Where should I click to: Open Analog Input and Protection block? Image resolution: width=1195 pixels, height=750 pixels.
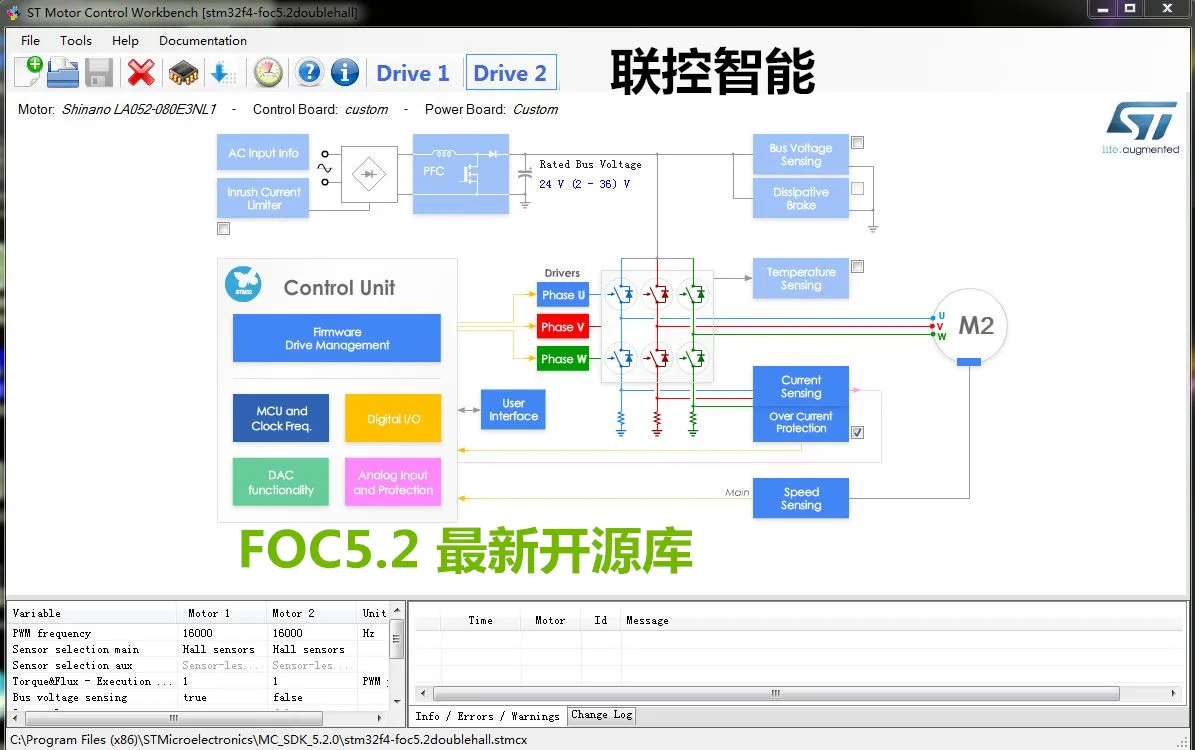393,482
